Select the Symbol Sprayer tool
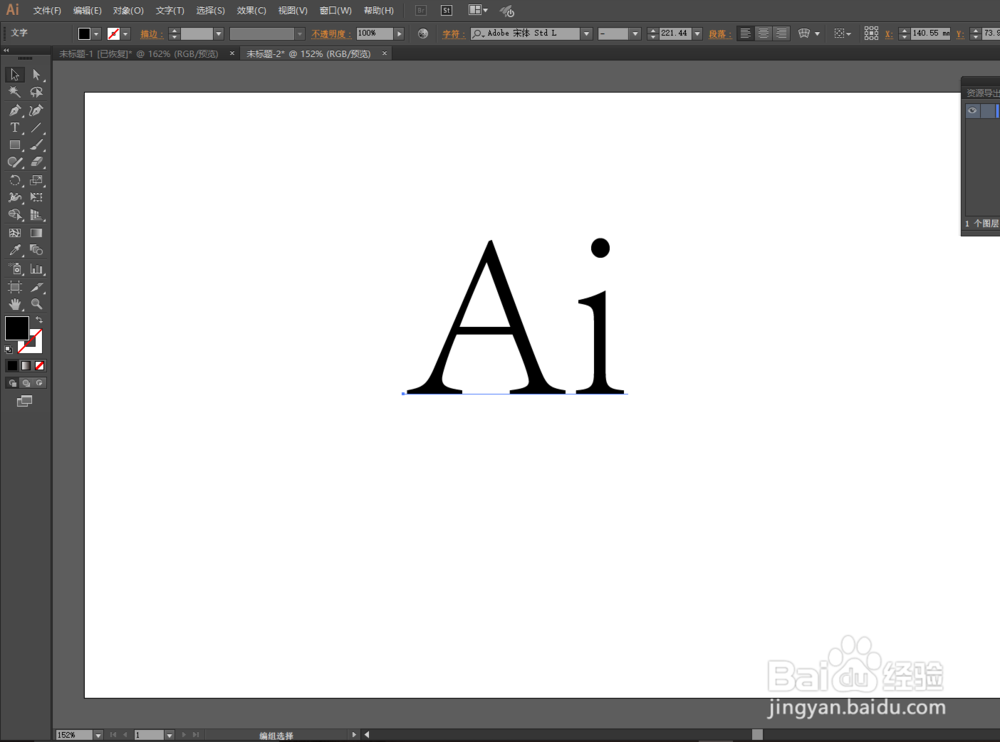Screen dimensions: 1000x742 point(15,269)
